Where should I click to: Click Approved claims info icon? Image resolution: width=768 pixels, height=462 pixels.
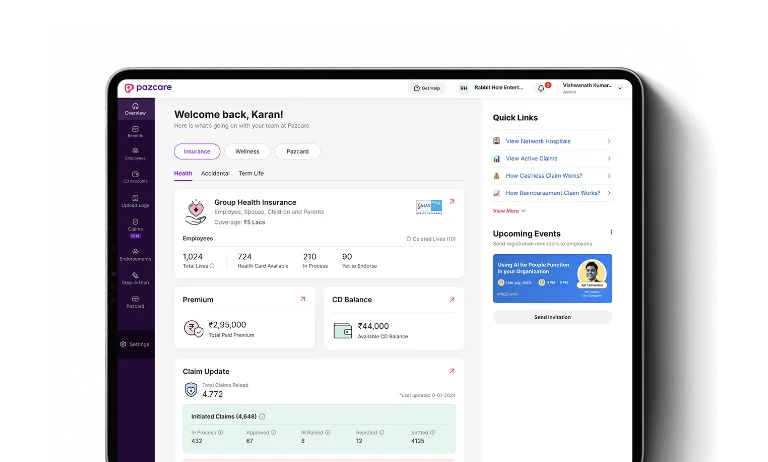coord(273,433)
